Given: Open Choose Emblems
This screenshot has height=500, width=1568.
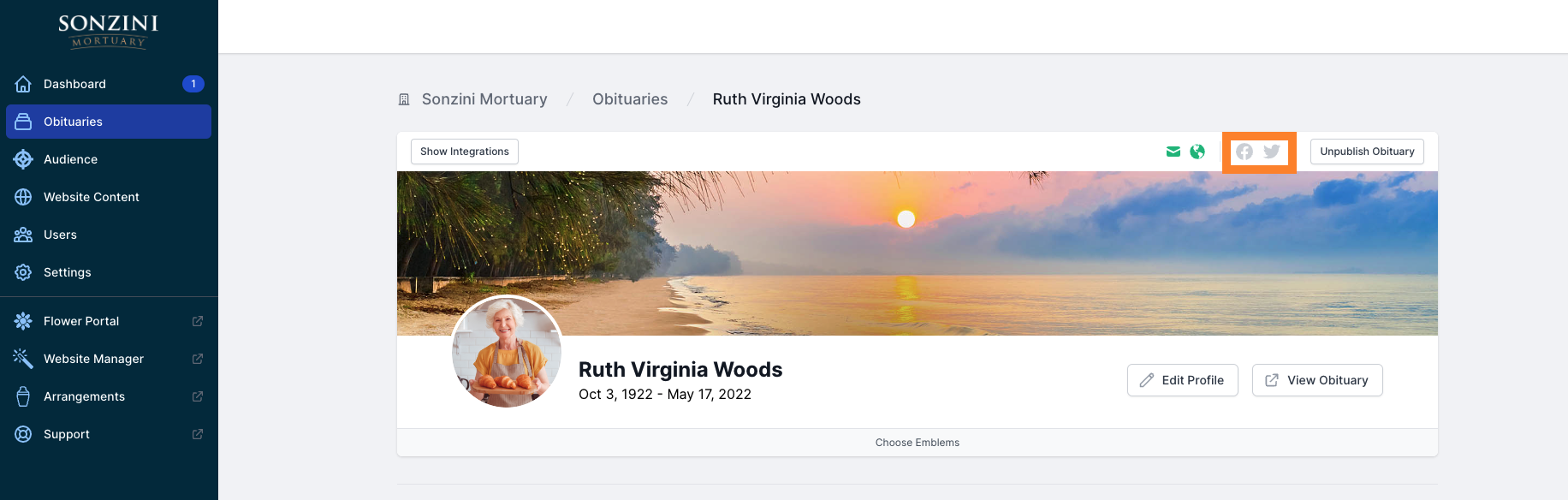Looking at the screenshot, I should 917,443.
